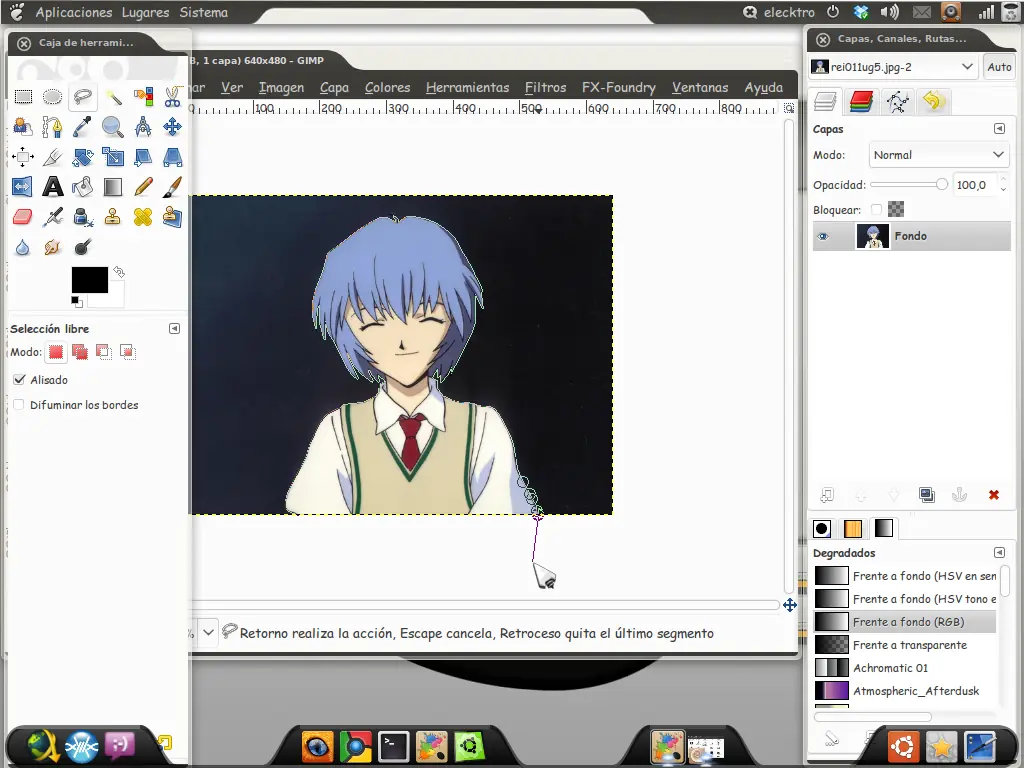Image resolution: width=1024 pixels, height=768 pixels.
Task: Open the layer Modo Normal dropdown
Action: coord(939,155)
